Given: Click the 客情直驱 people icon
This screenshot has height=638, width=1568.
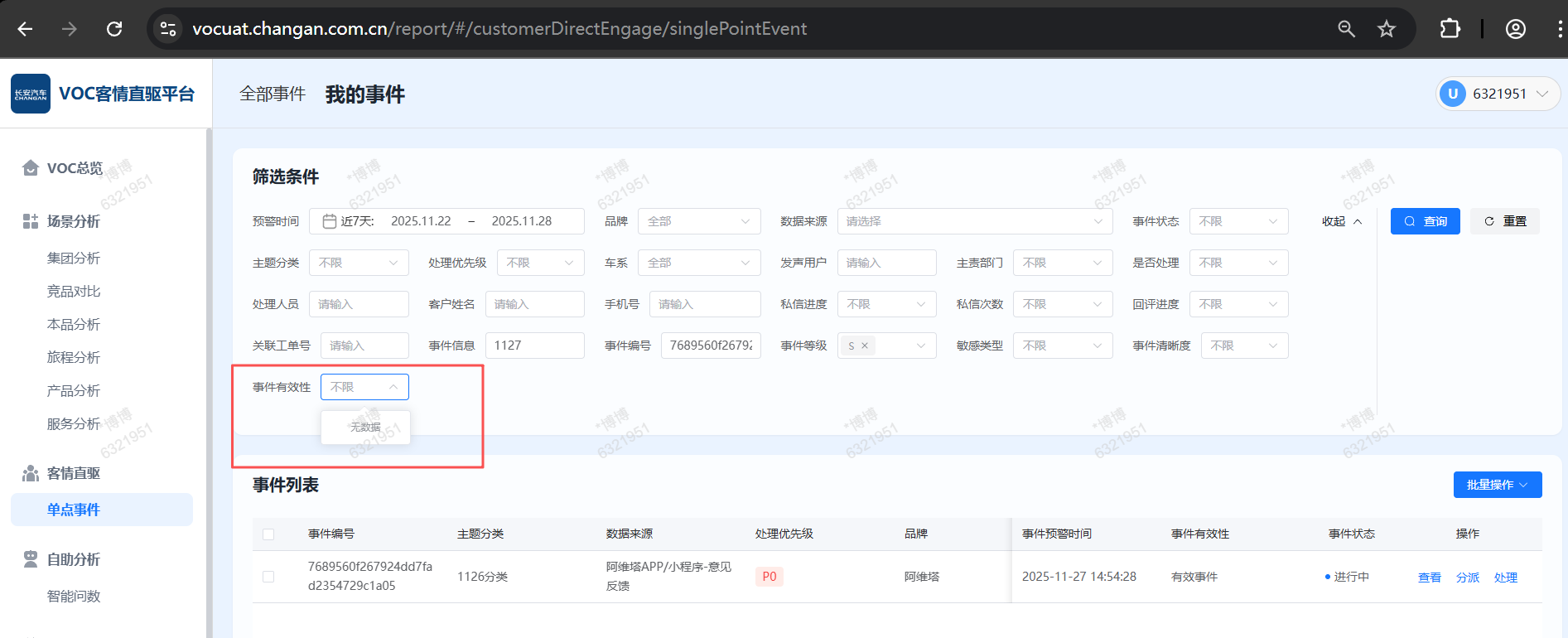Looking at the screenshot, I should tap(31, 473).
